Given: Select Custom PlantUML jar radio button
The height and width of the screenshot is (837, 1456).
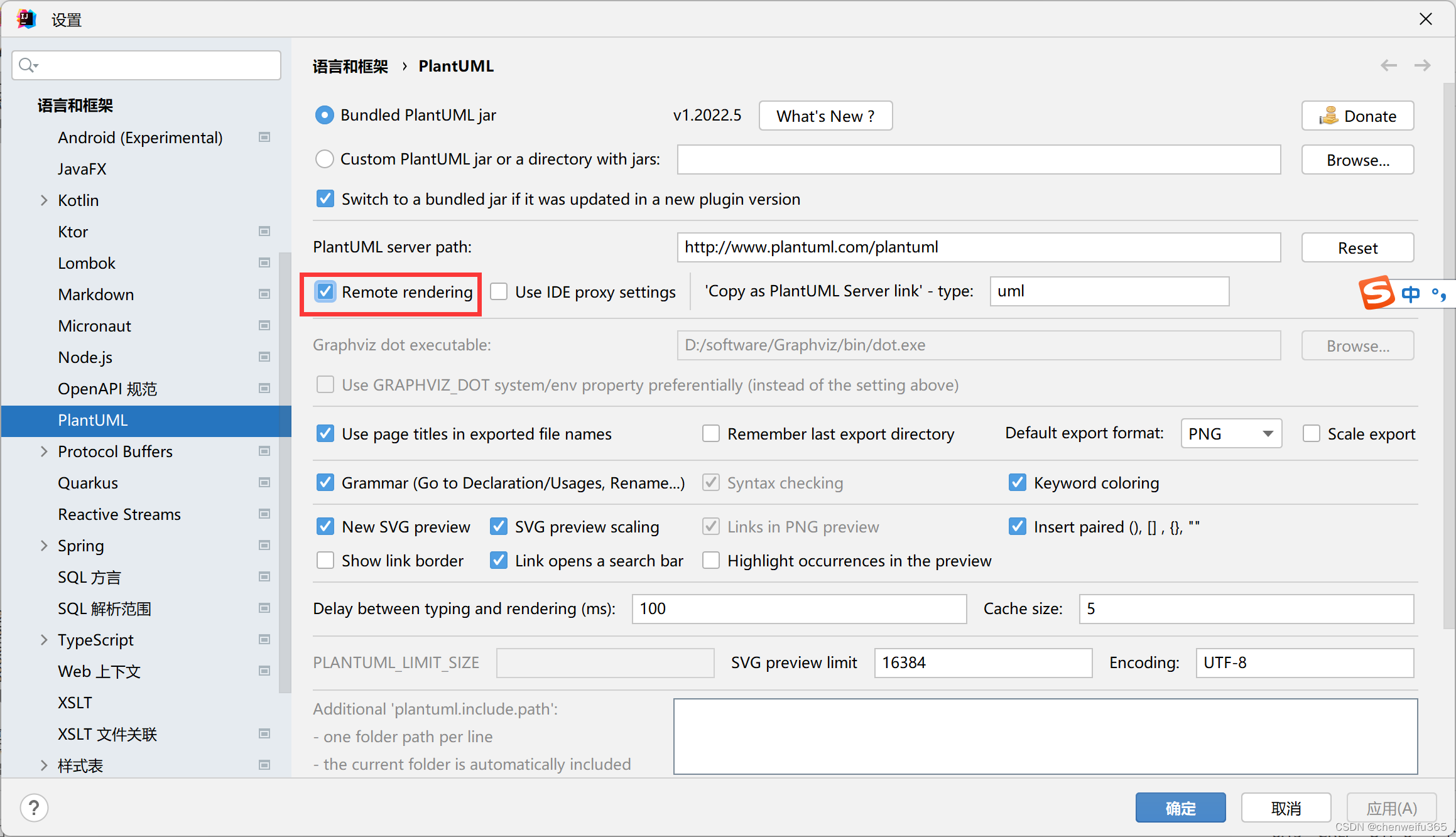Looking at the screenshot, I should [x=324, y=159].
